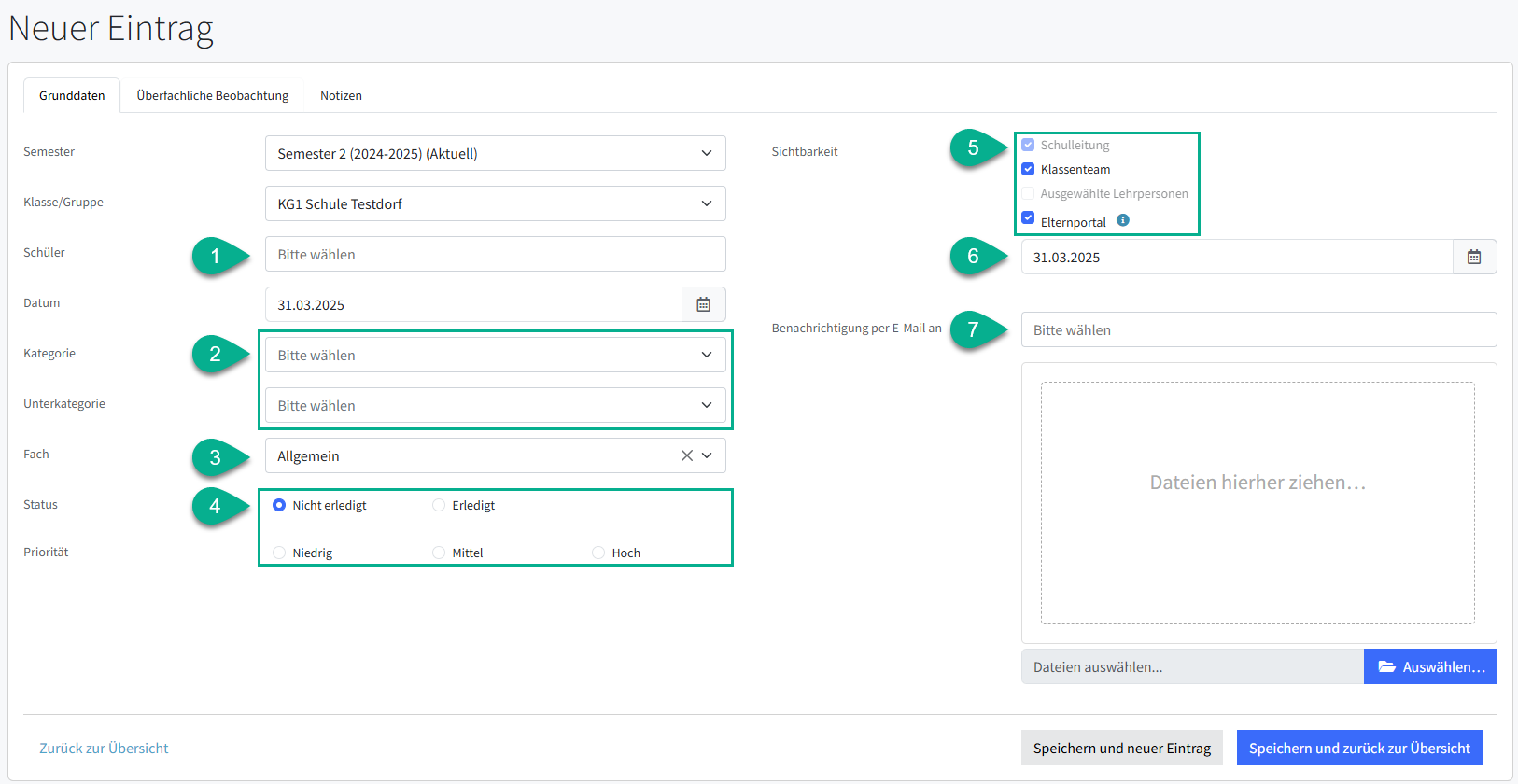Click the info icon next to Elternportal
This screenshot has height=784, width=1518.
pos(1123,220)
